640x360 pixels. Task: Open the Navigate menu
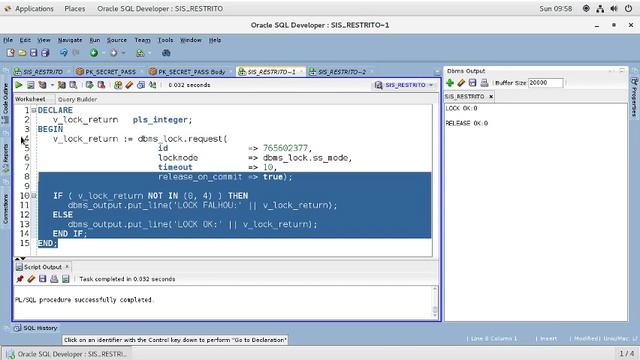(x=70, y=40)
